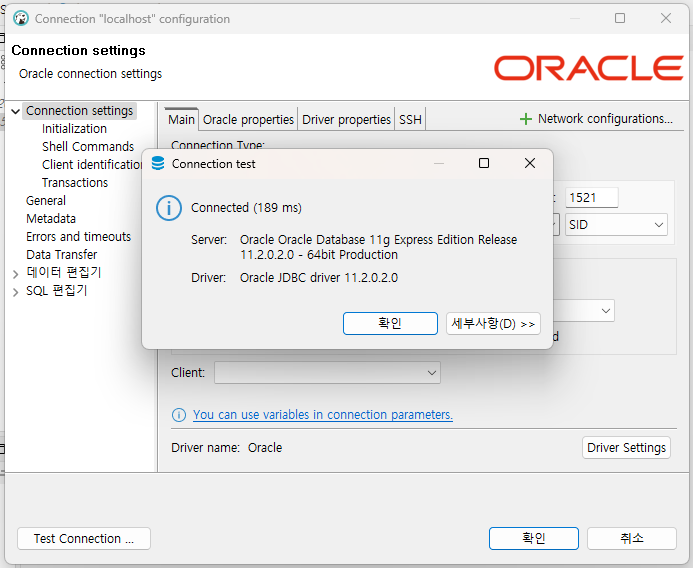This screenshot has height=568, width=693.
Task: Switch to the Oracle properties tab
Action: point(248,119)
